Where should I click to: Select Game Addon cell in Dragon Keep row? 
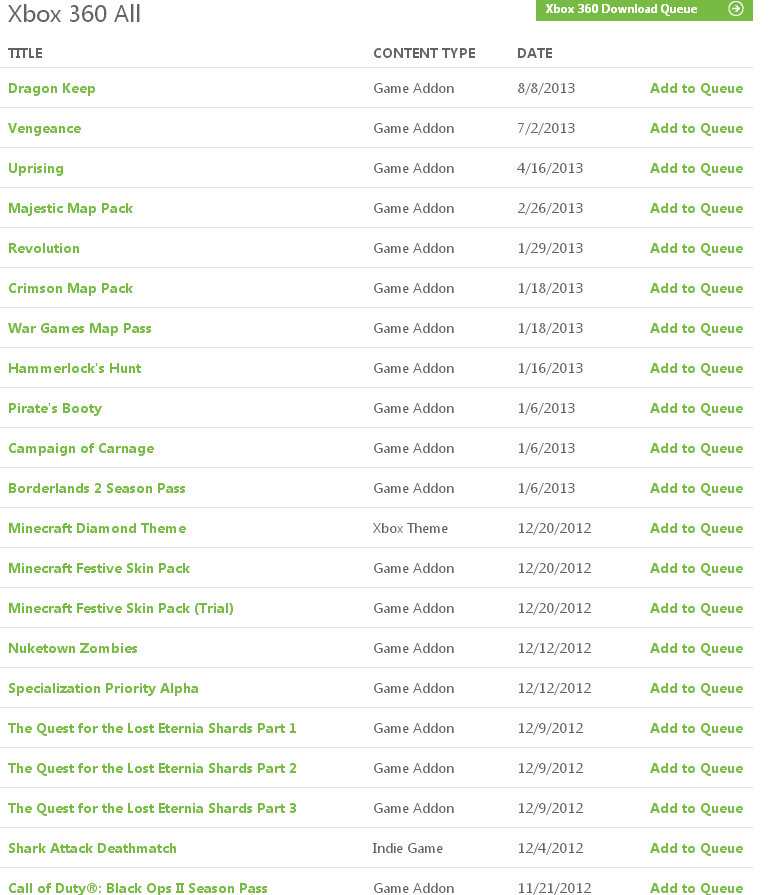[x=414, y=88]
